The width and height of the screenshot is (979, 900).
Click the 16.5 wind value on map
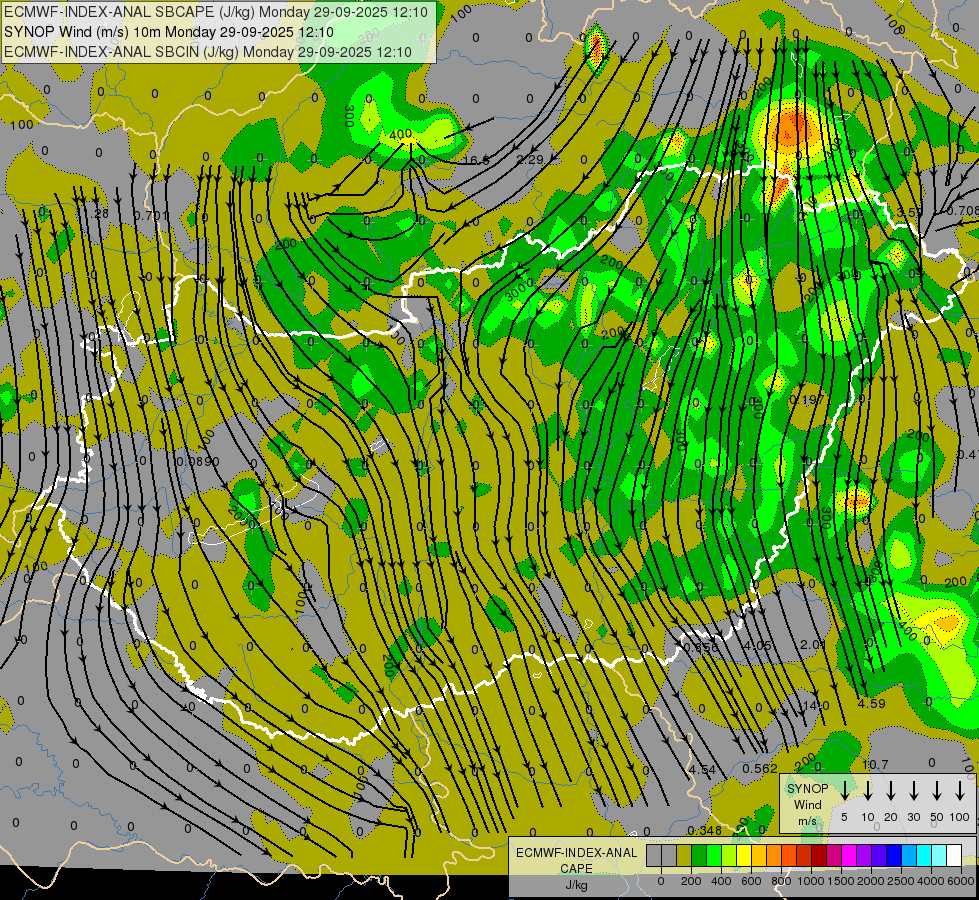[x=476, y=161]
